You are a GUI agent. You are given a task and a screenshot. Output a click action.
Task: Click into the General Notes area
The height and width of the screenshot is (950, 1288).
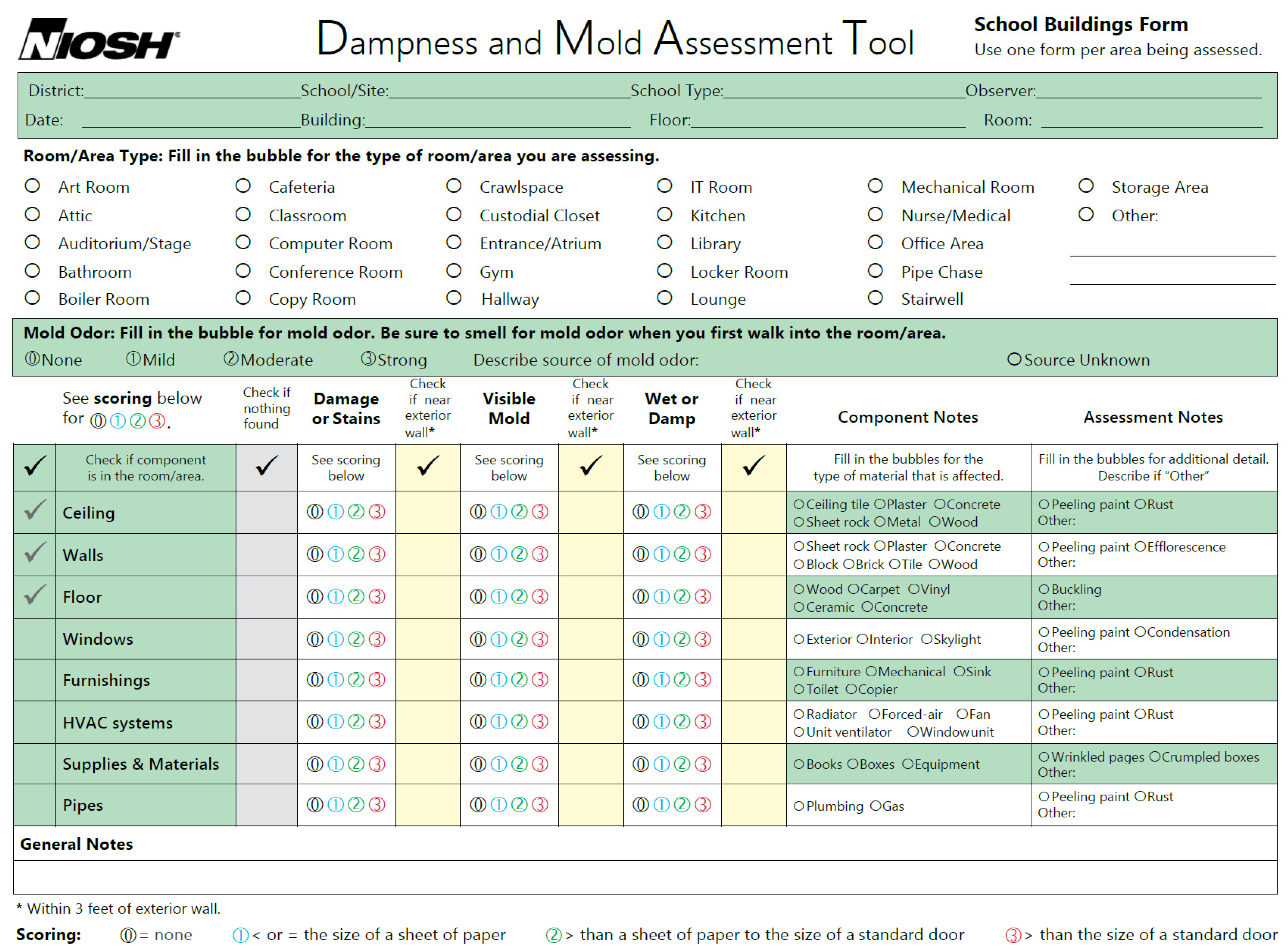coord(644,878)
